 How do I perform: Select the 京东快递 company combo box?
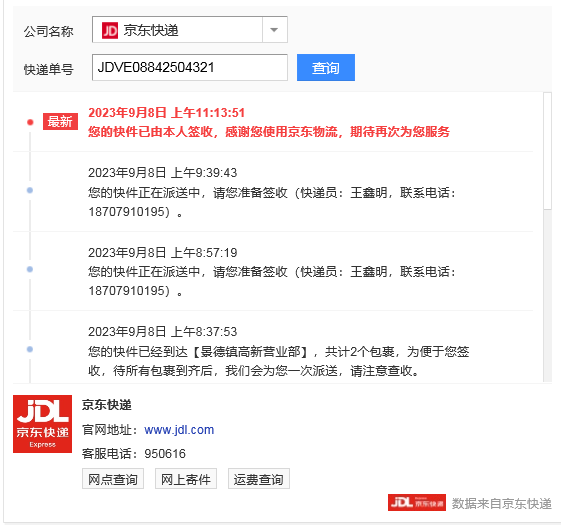point(190,30)
